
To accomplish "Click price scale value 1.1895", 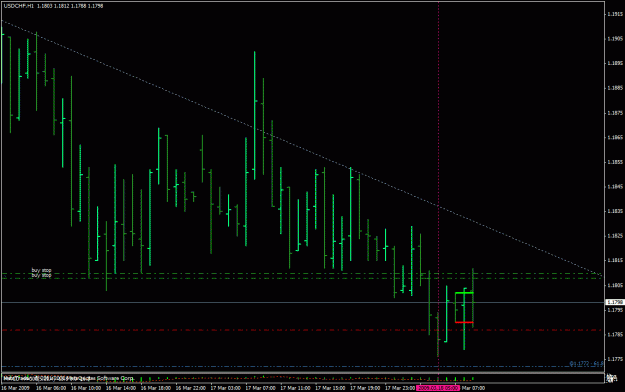I will pos(615,63).
